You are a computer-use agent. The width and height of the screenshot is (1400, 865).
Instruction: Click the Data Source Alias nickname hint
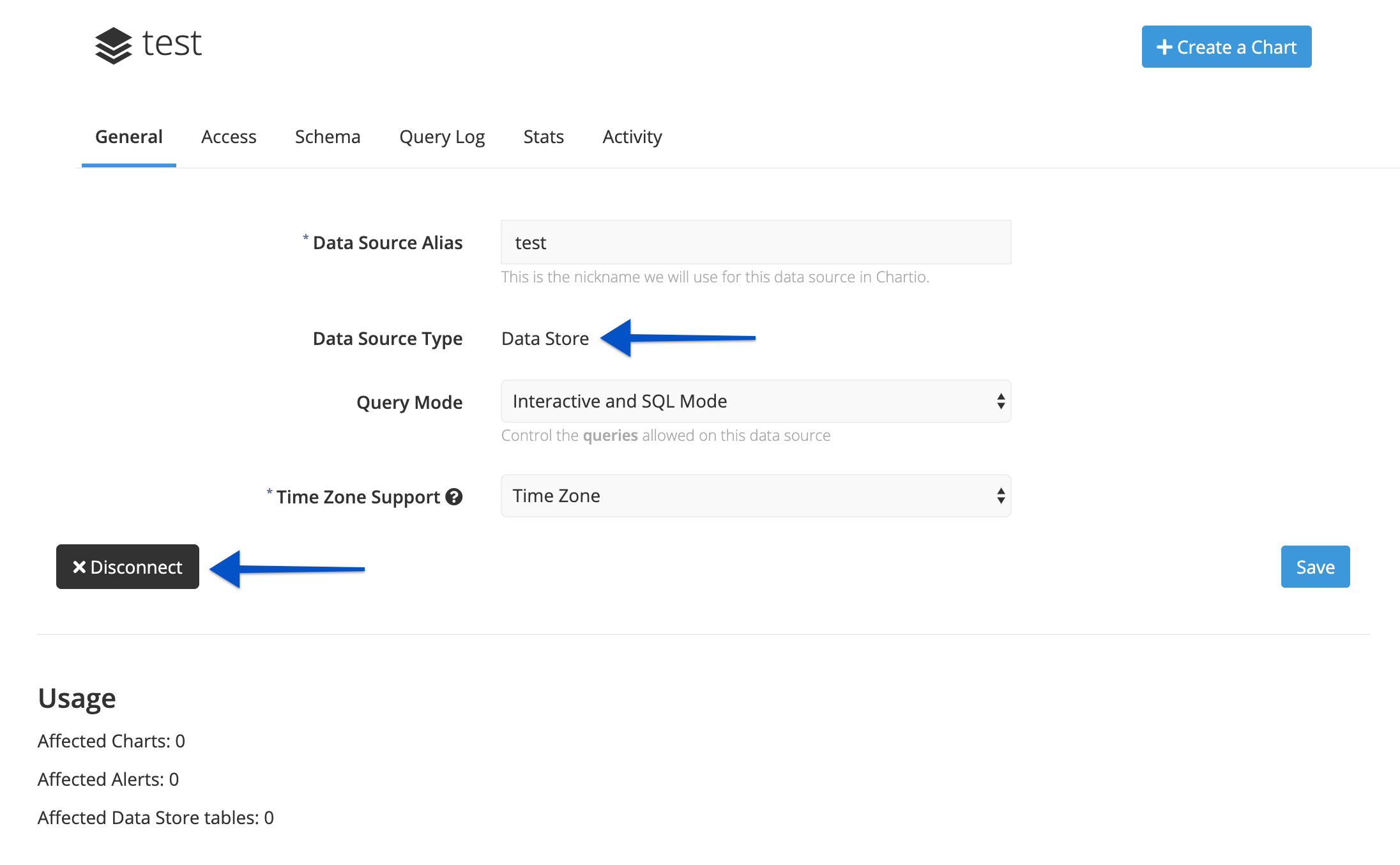tap(715, 277)
